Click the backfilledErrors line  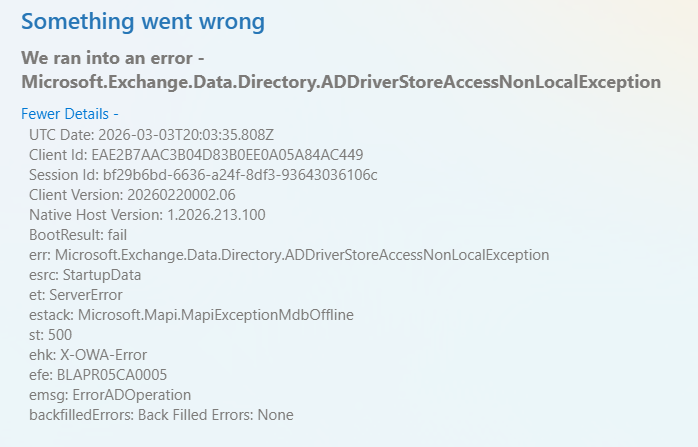(161, 414)
